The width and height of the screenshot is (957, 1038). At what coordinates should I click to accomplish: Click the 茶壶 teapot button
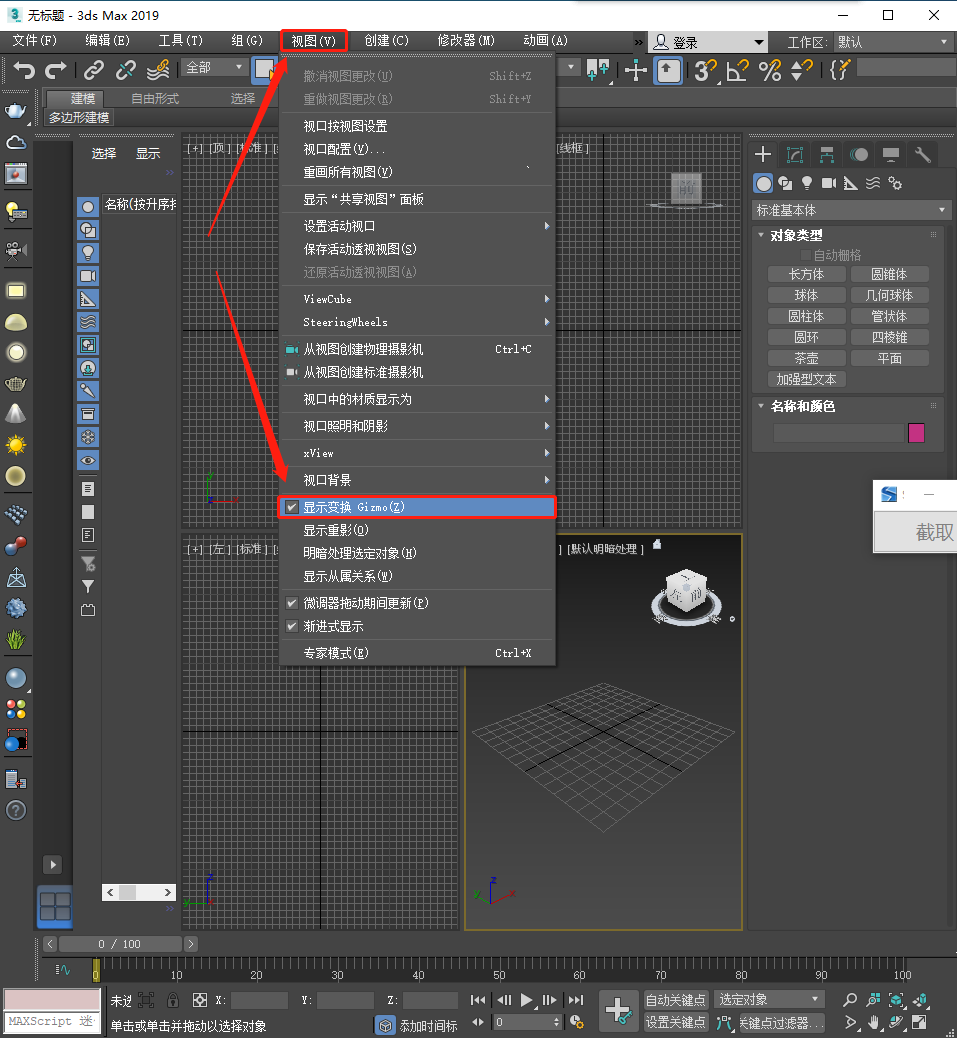click(x=807, y=358)
